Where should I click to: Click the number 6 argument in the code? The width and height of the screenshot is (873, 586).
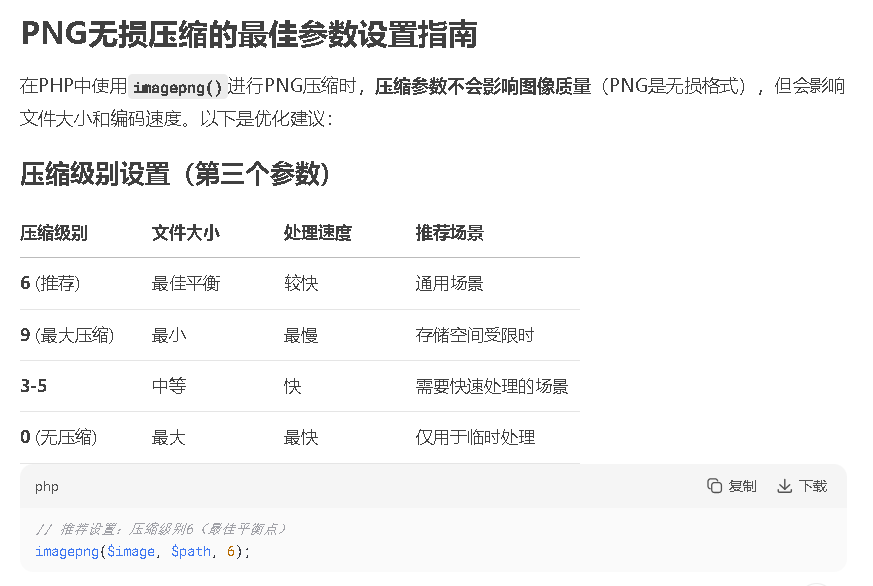[x=231, y=551]
